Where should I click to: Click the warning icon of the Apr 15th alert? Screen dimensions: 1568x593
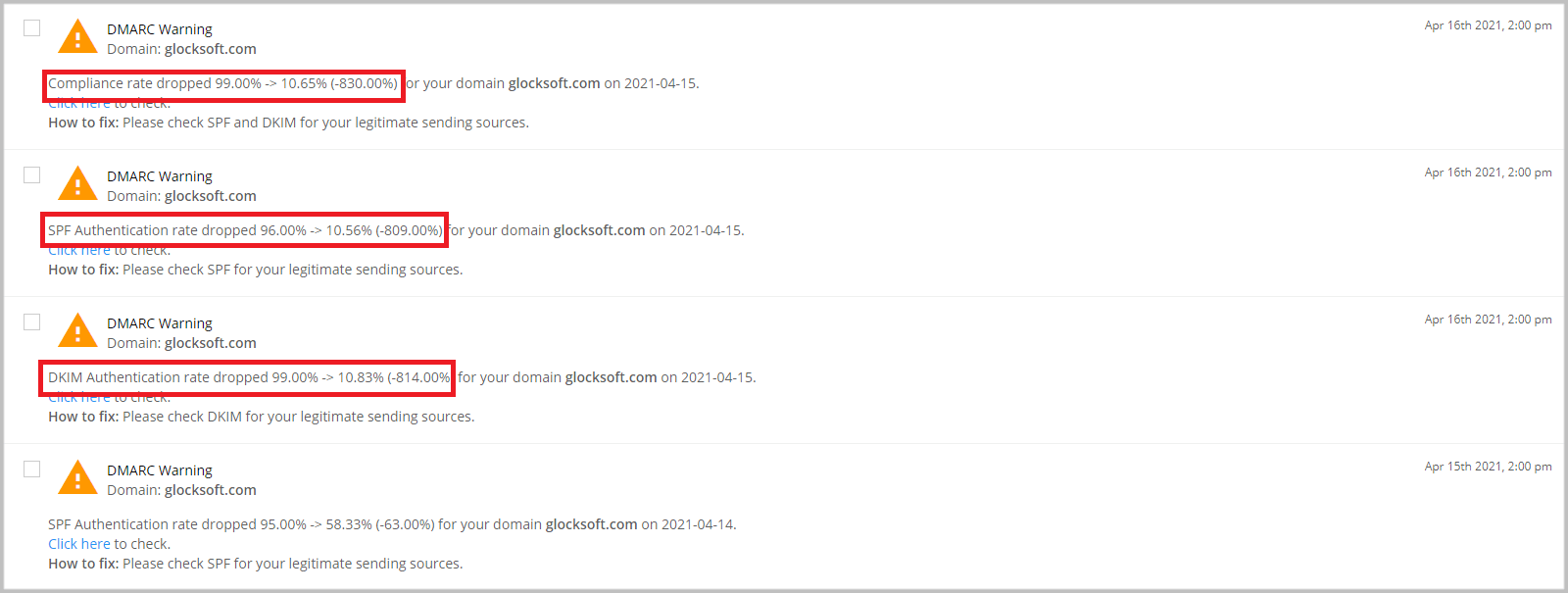tap(77, 478)
